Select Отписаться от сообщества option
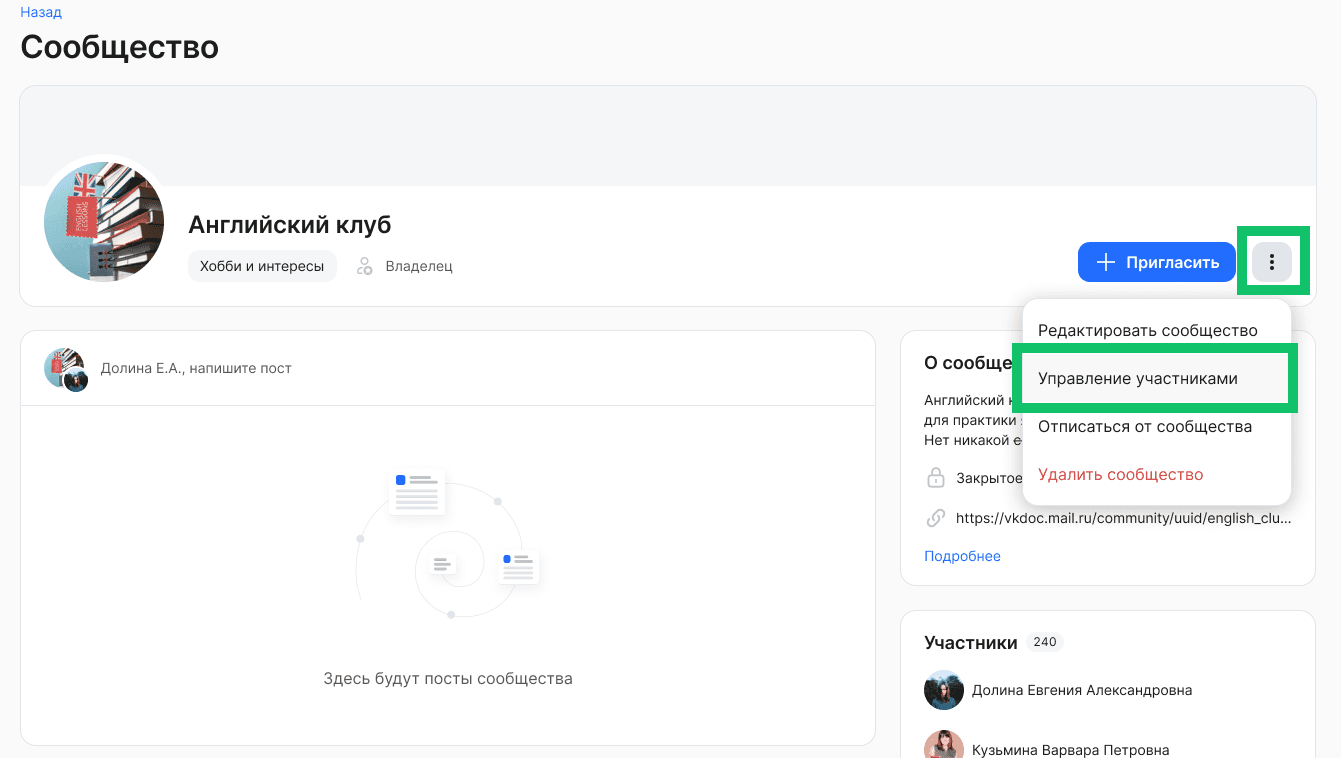 (x=1144, y=427)
